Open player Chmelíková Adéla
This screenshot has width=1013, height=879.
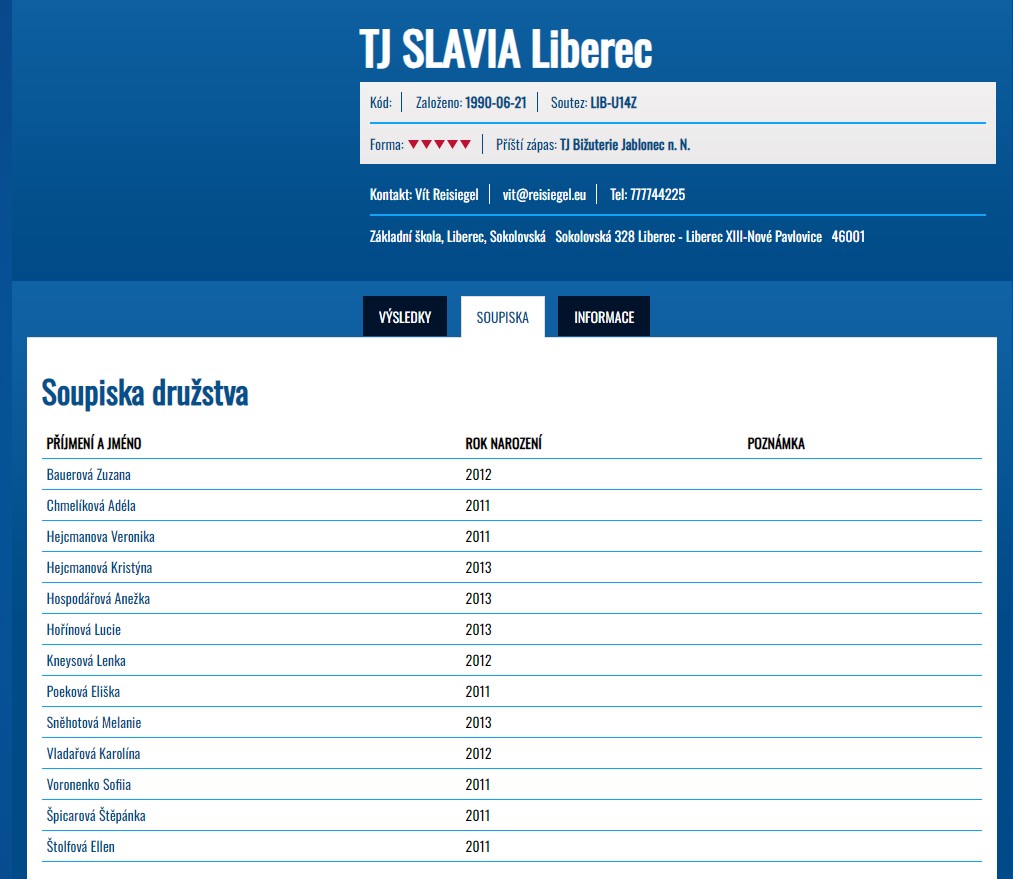[x=91, y=506]
